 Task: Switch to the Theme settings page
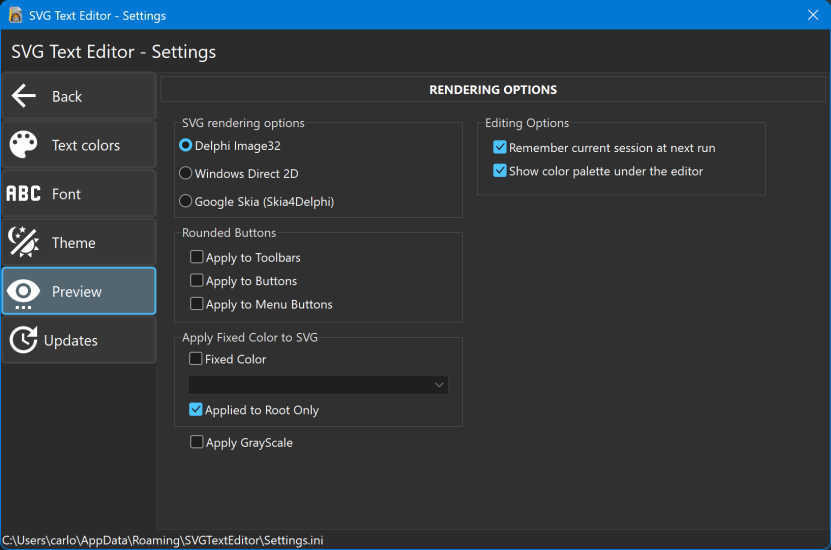[79, 242]
